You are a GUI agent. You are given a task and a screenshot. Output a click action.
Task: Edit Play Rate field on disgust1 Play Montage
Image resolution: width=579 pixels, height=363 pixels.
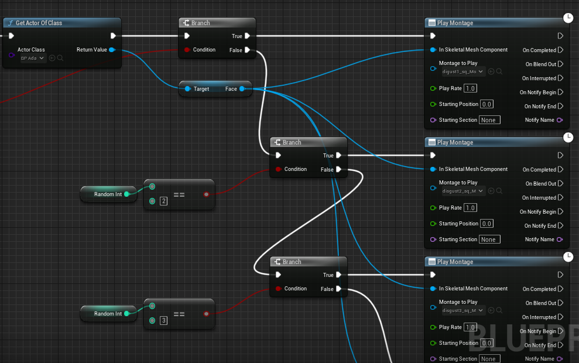pos(470,88)
